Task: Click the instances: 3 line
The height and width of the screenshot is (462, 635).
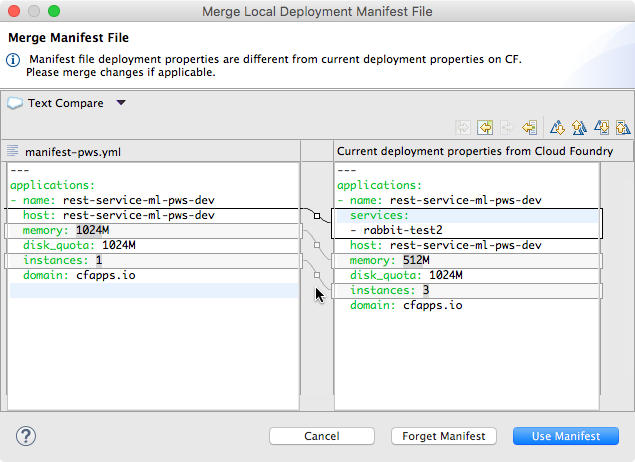Action: pos(467,290)
